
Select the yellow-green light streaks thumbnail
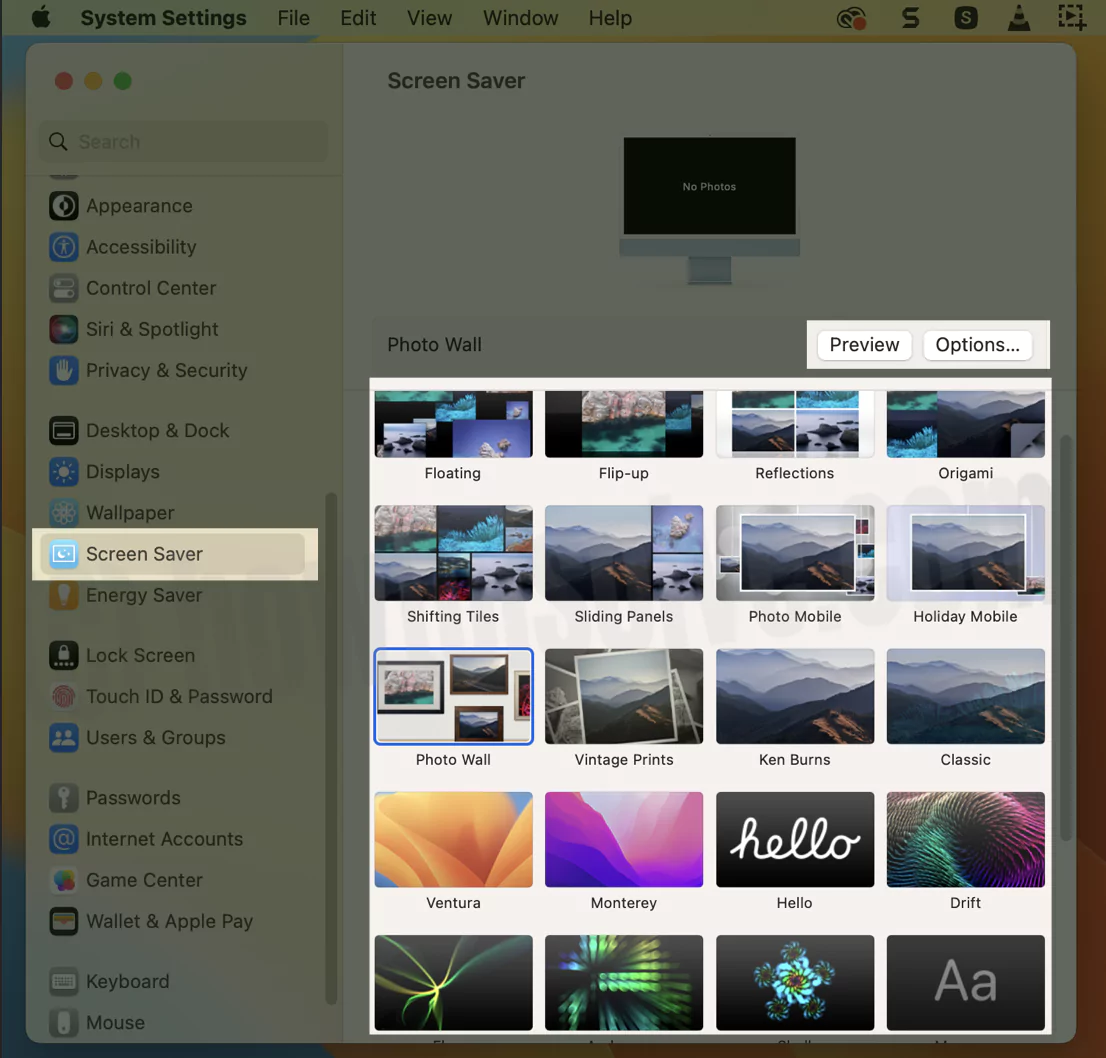click(x=453, y=983)
